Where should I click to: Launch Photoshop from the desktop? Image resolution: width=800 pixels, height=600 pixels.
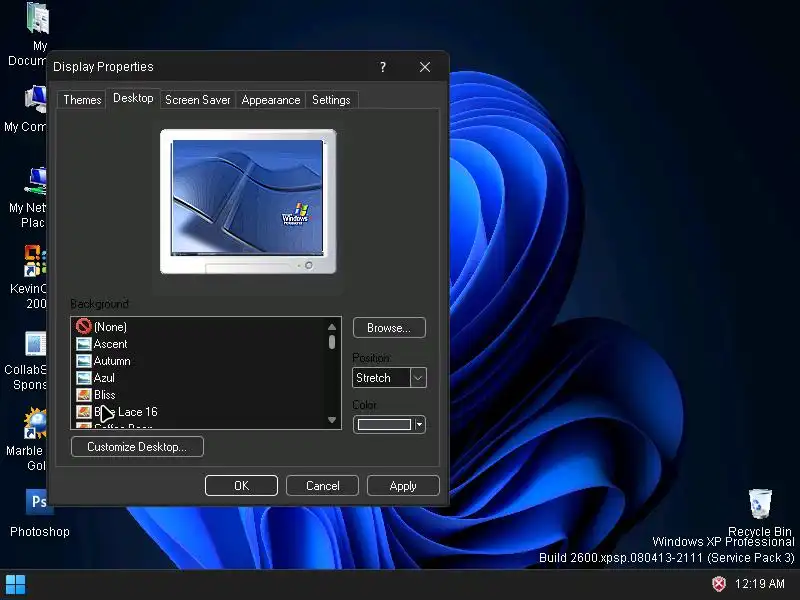39,502
